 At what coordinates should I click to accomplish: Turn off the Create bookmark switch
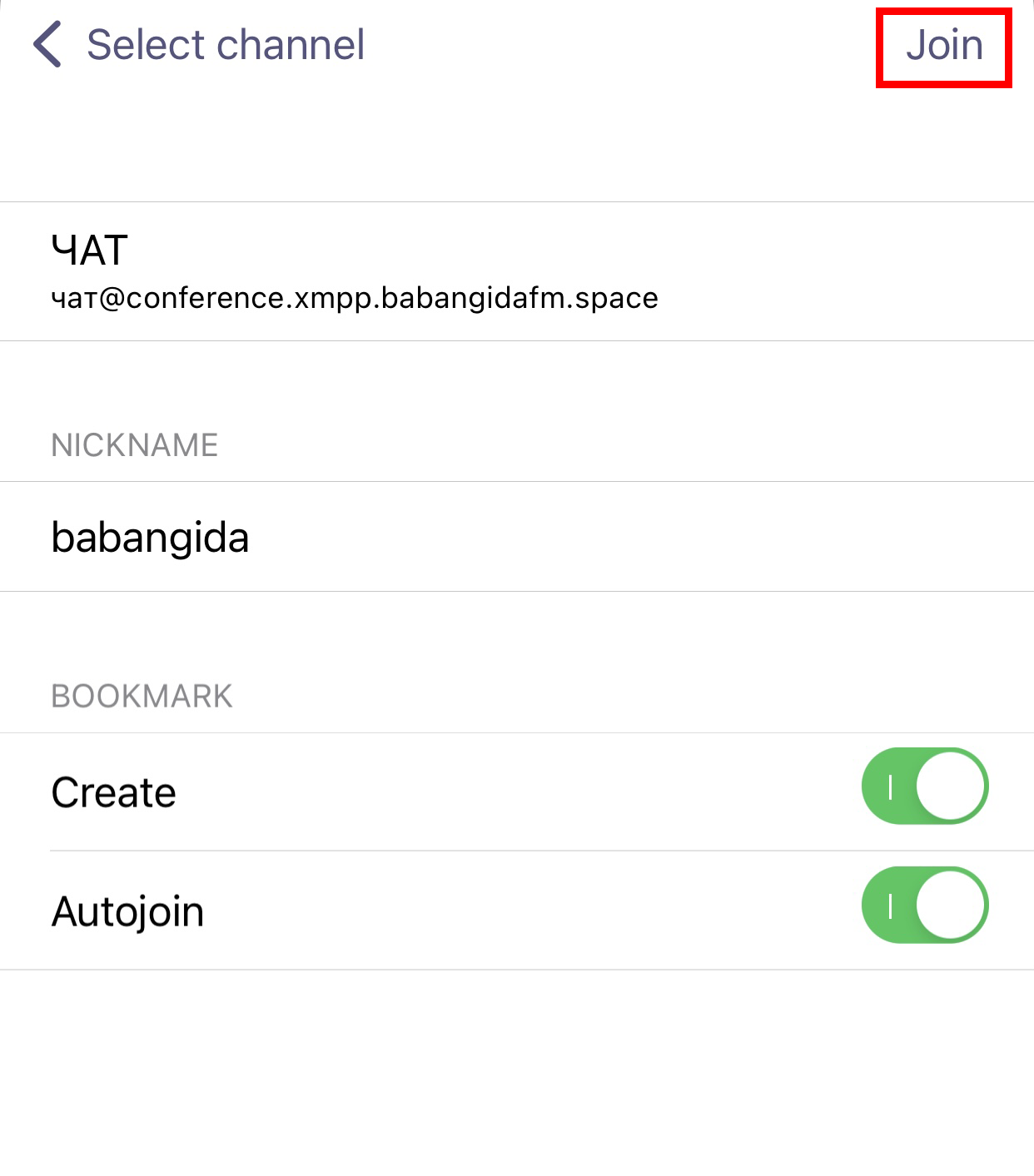pyautogui.click(x=924, y=786)
